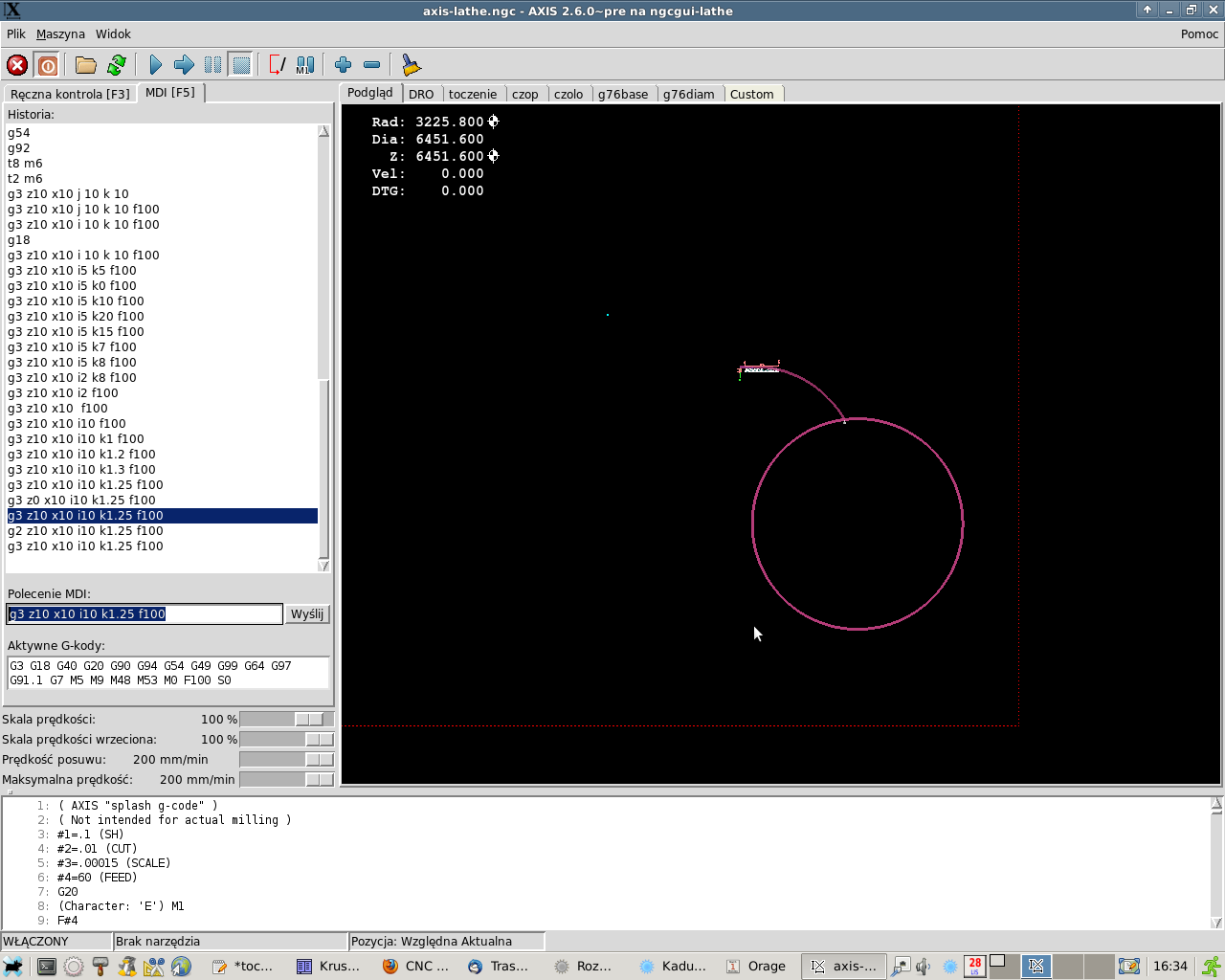This screenshot has height=980, width=1225.
Task: Open the czolo tab
Action: click(568, 94)
